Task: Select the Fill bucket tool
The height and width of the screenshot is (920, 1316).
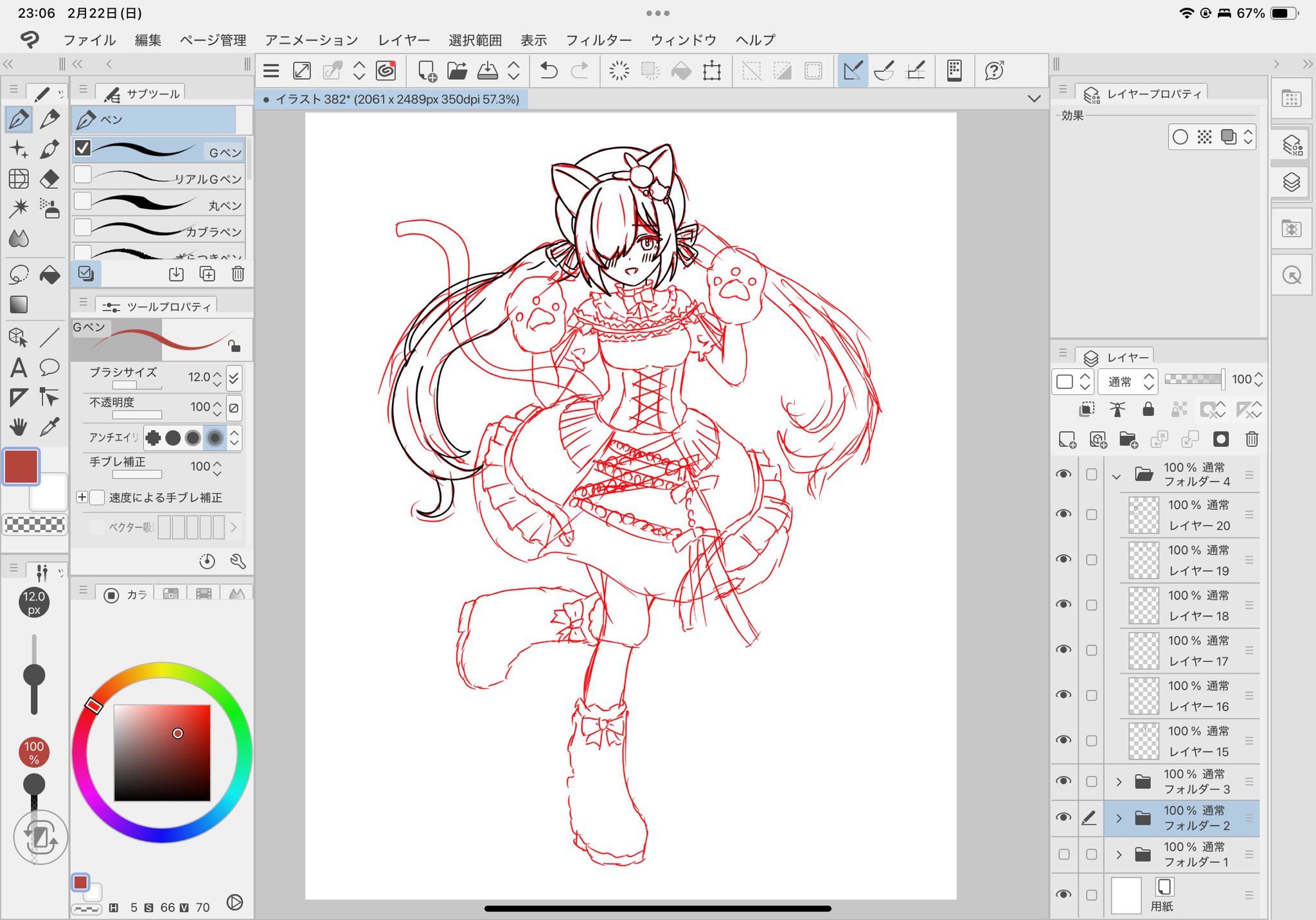Action: 49,275
